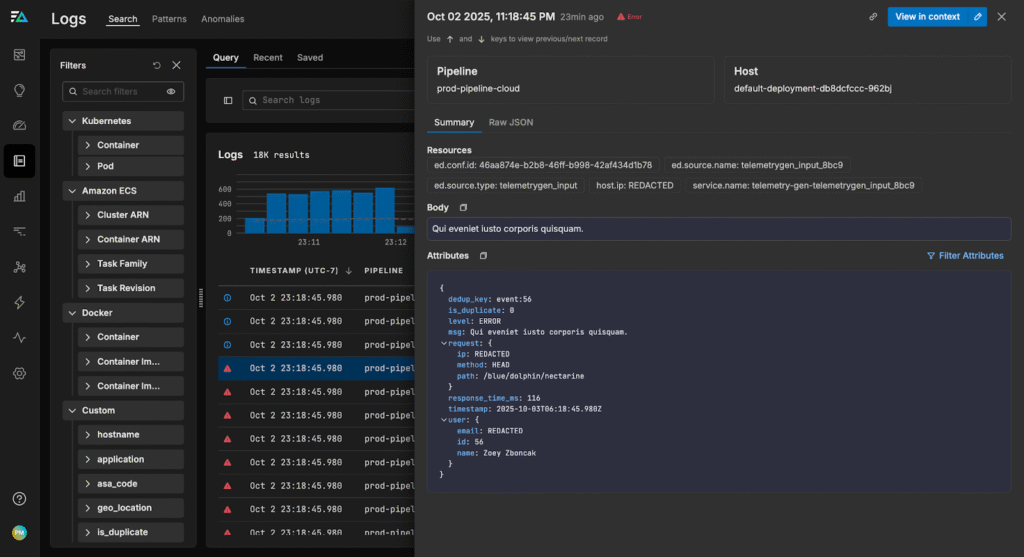Open the bar chart icon in the left sidebar
This screenshot has width=1024, height=557.
(19, 196)
